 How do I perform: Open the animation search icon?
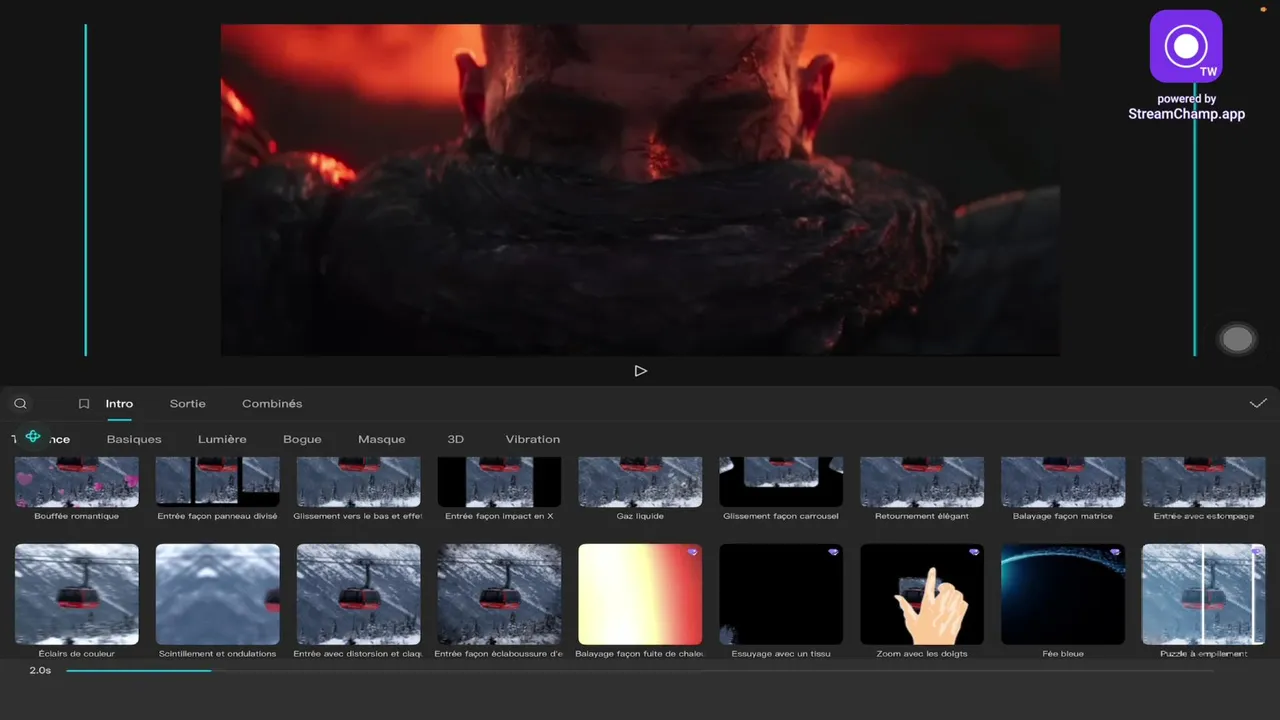point(20,404)
